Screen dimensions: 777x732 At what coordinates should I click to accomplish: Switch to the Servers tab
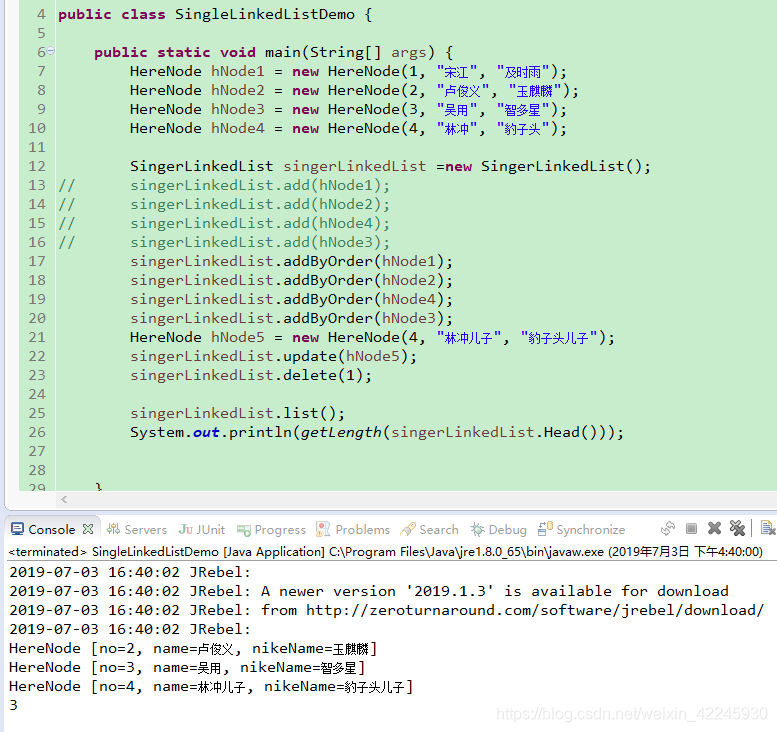pos(137,529)
